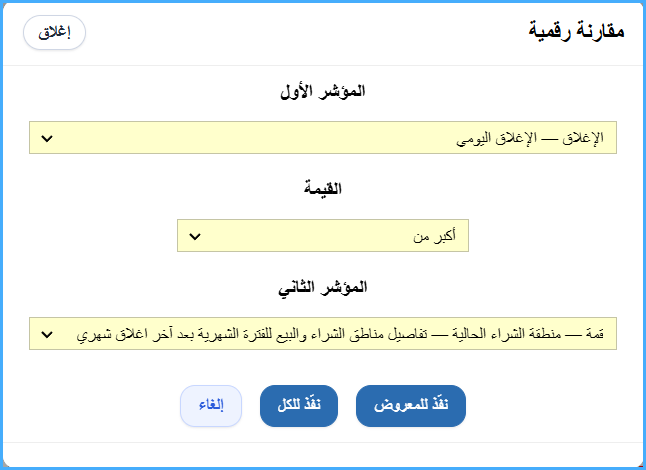Select the أكبر من text in value field
The height and width of the screenshot is (470, 646).
(435, 236)
